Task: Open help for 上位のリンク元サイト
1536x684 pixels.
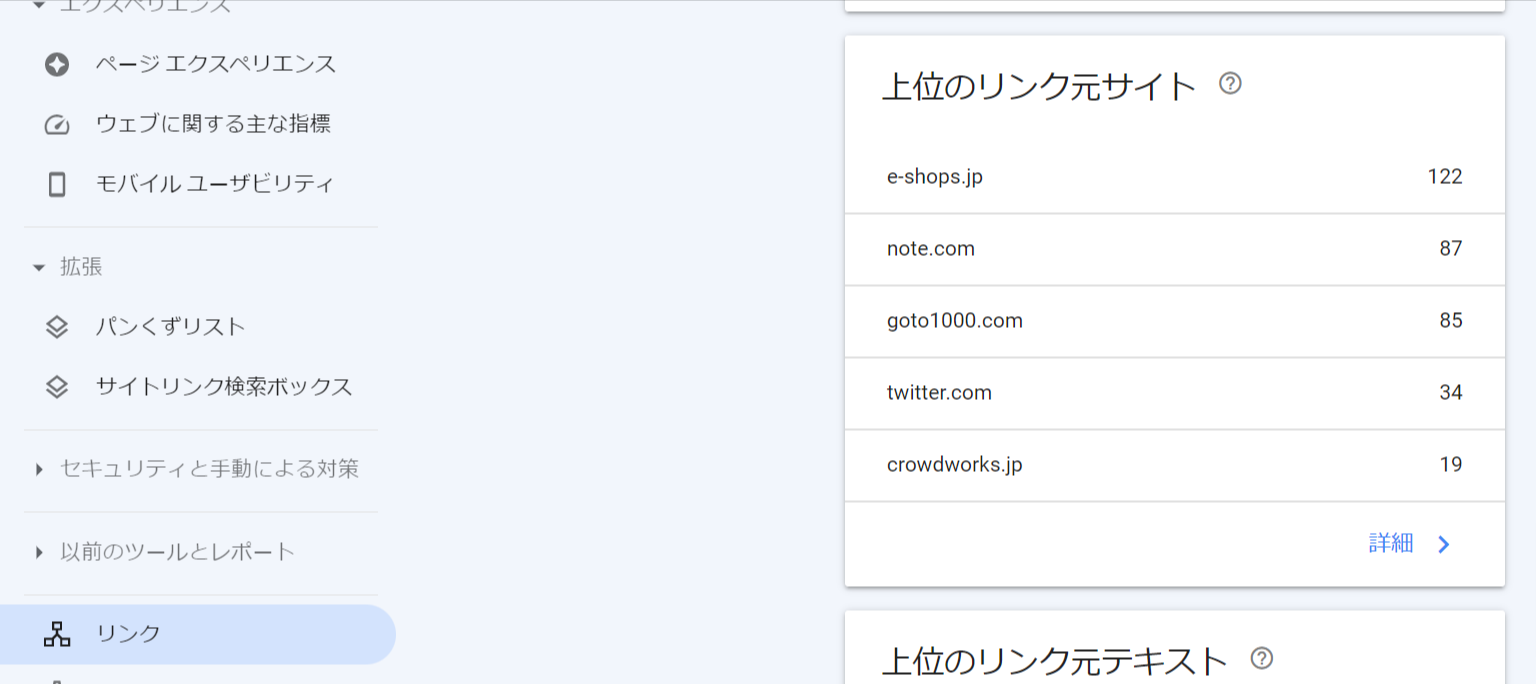Action: coord(1230,84)
